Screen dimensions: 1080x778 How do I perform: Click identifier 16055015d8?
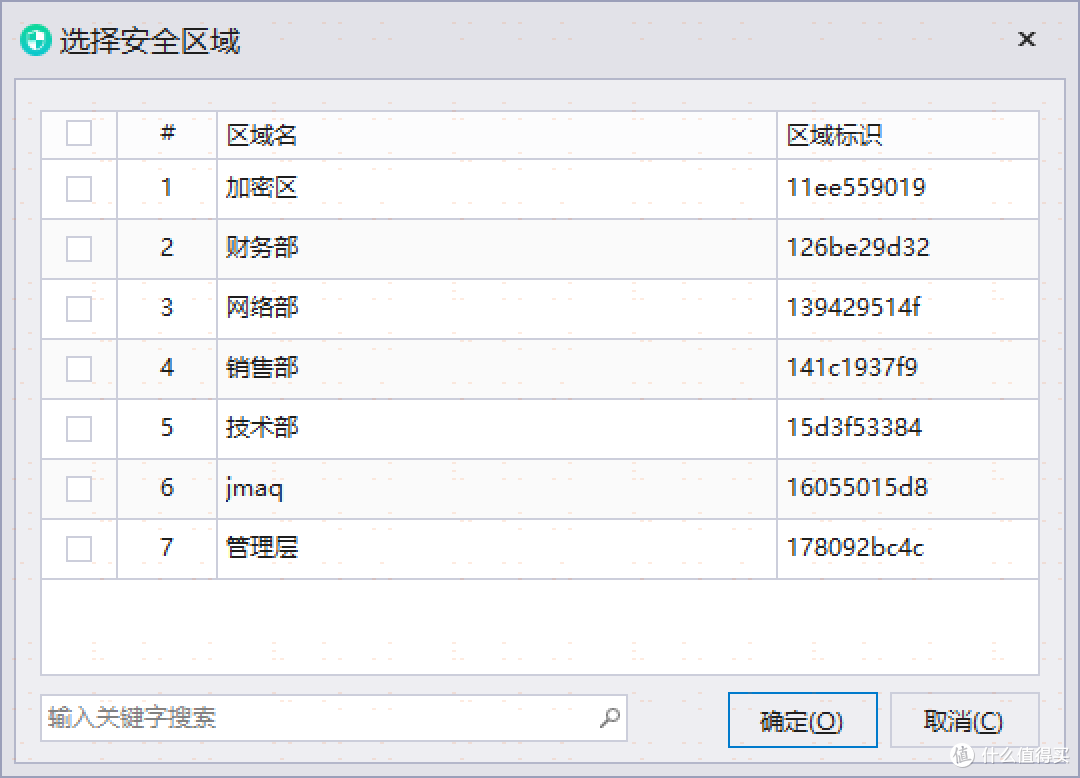[858, 487]
